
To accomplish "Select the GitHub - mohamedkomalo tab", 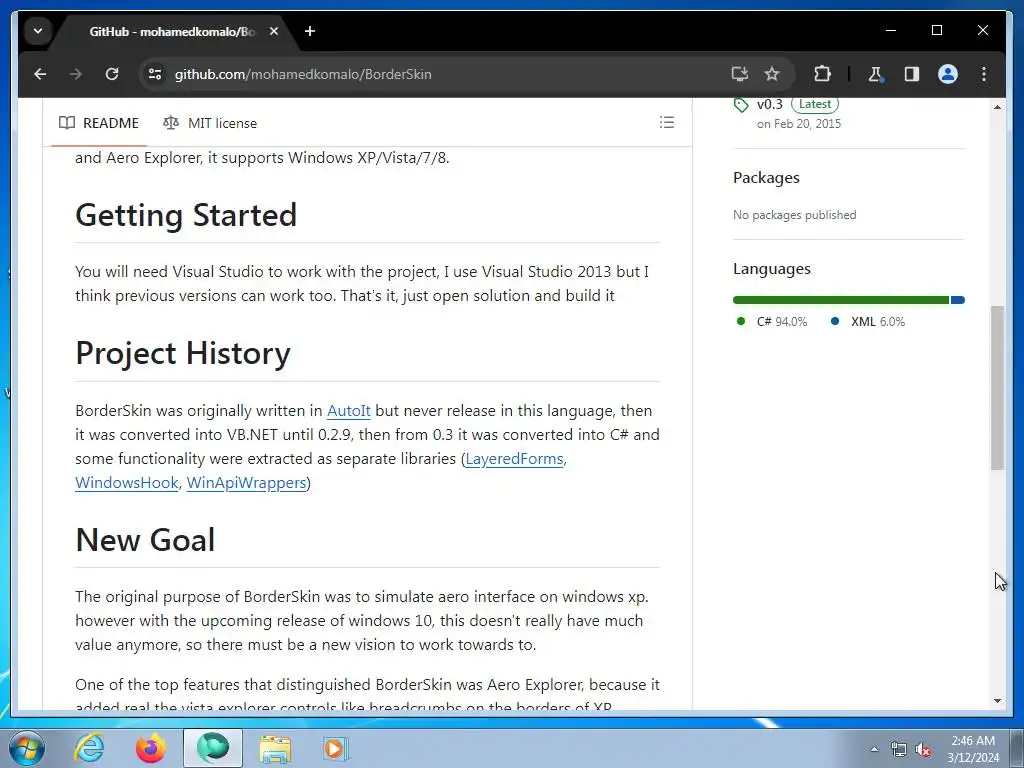I will pyautogui.click(x=172, y=31).
